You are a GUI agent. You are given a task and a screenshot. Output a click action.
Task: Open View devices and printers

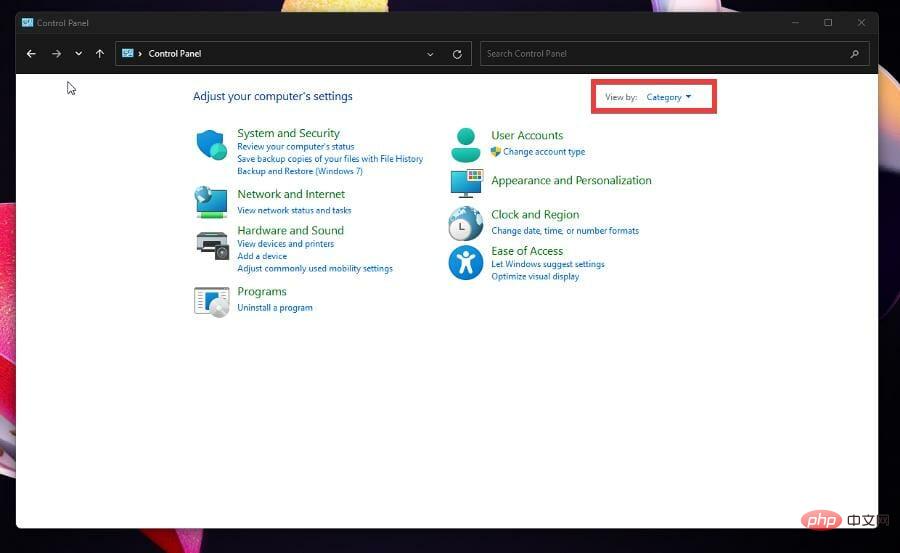[285, 243]
